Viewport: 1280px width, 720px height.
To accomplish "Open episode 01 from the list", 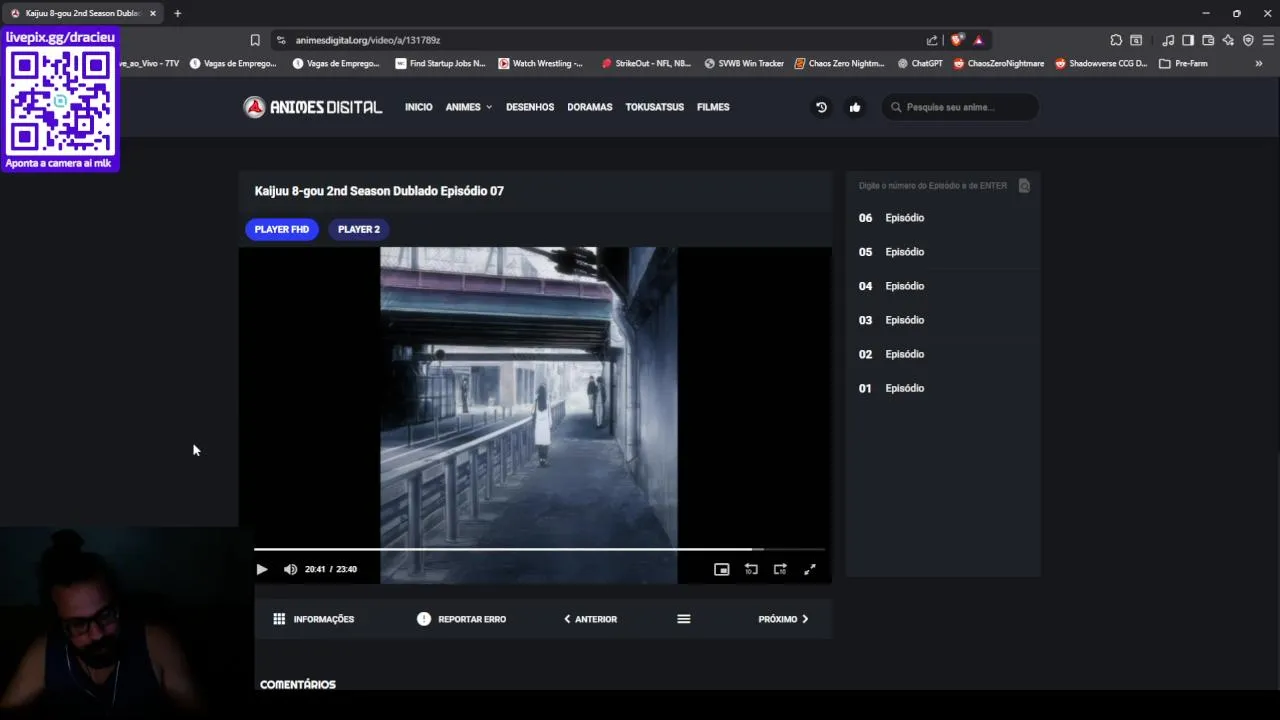I will coord(943,388).
